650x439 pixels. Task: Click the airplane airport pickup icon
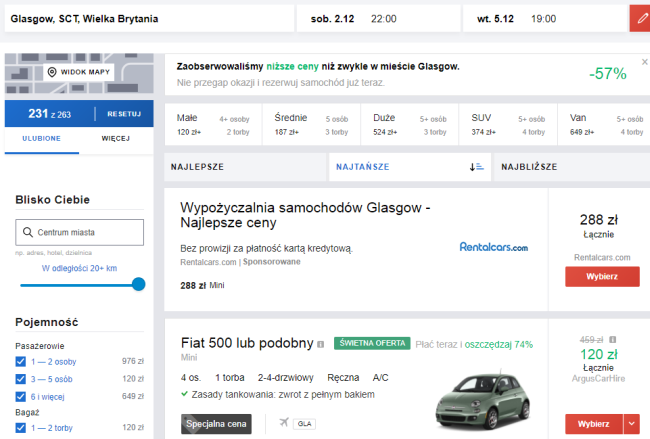click(x=284, y=423)
